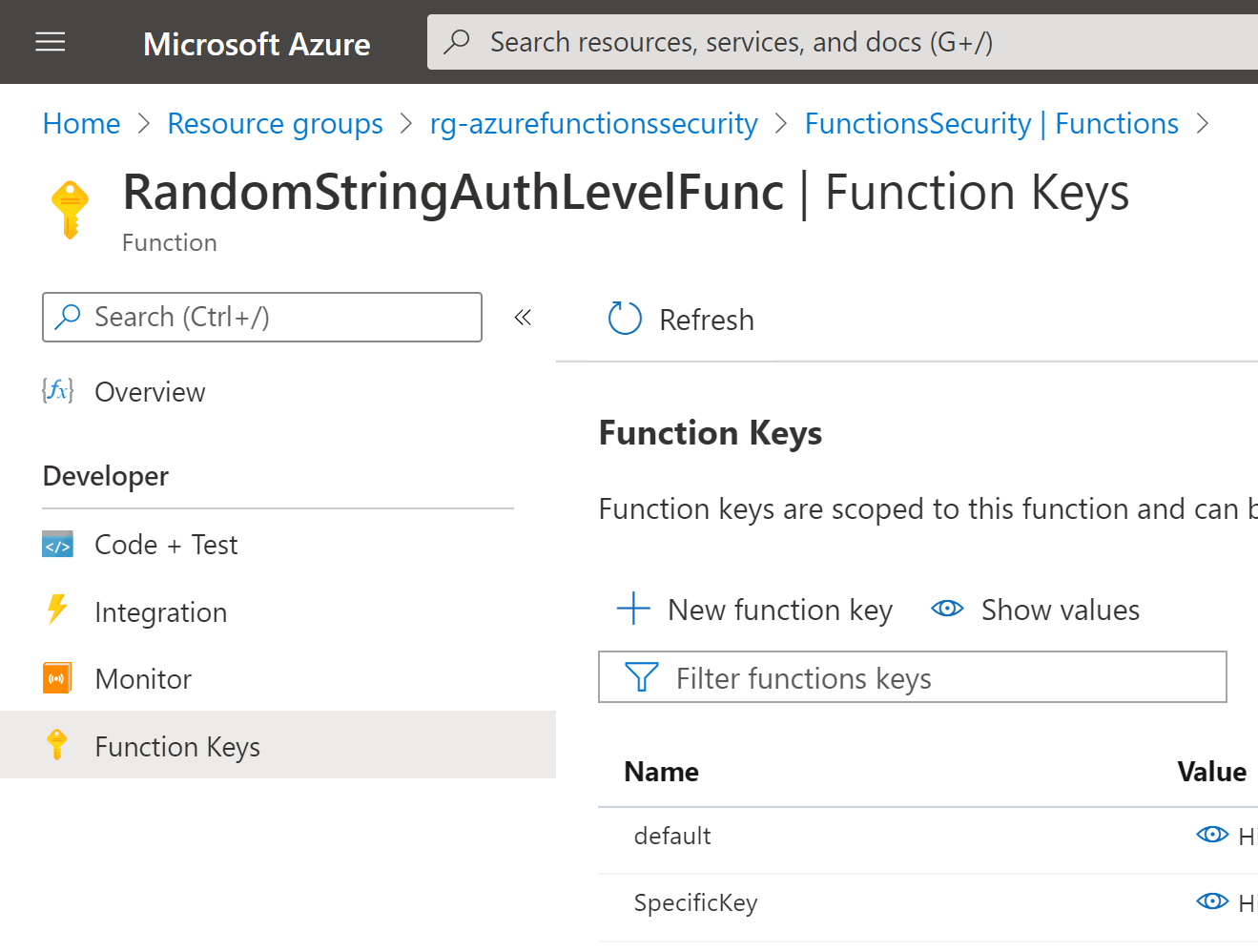1258x952 pixels.
Task: Open rg-azurefunctionssecurity breadcrumb link
Action: point(593,124)
